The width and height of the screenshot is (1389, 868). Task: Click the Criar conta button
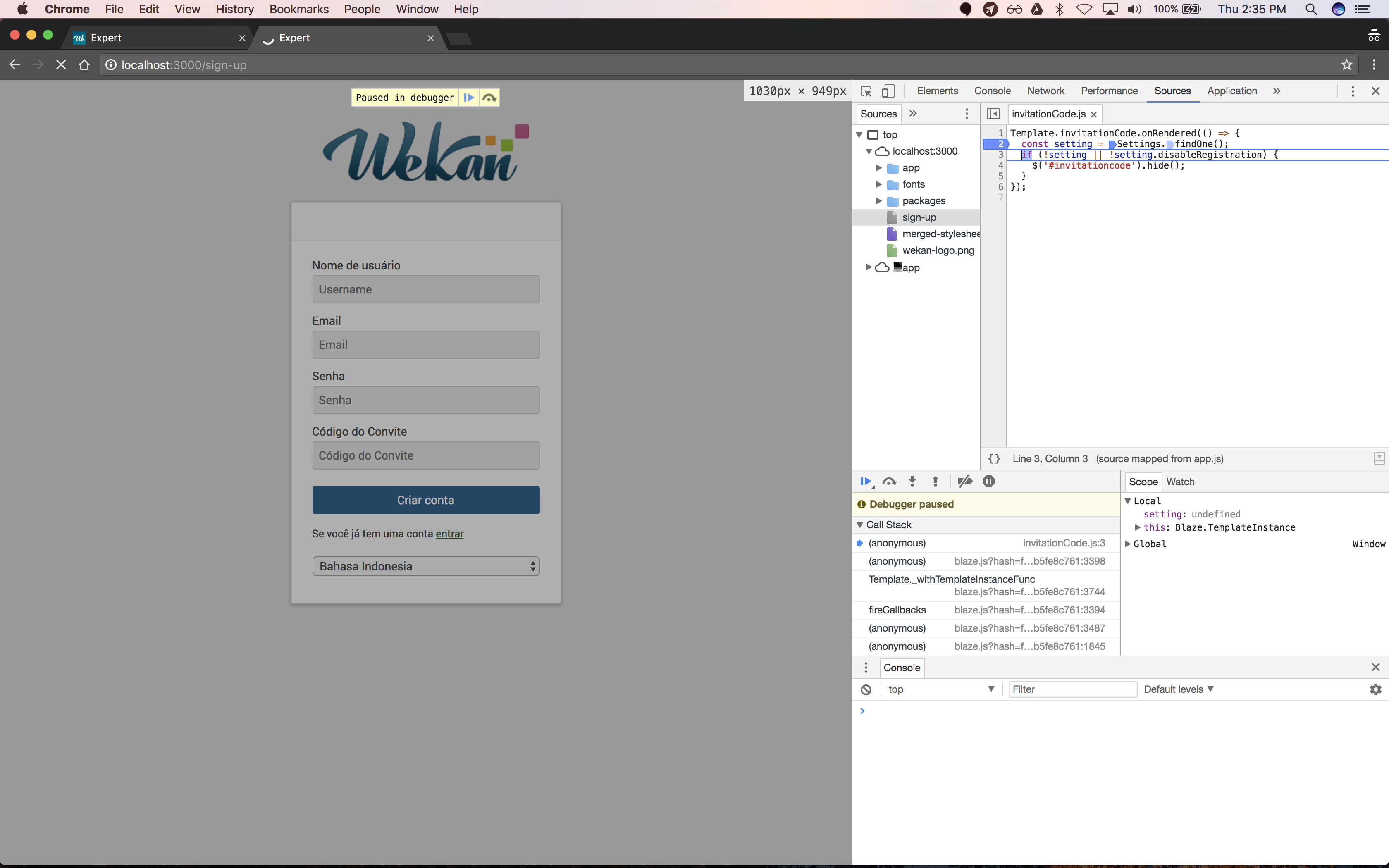(x=425, y=500)
